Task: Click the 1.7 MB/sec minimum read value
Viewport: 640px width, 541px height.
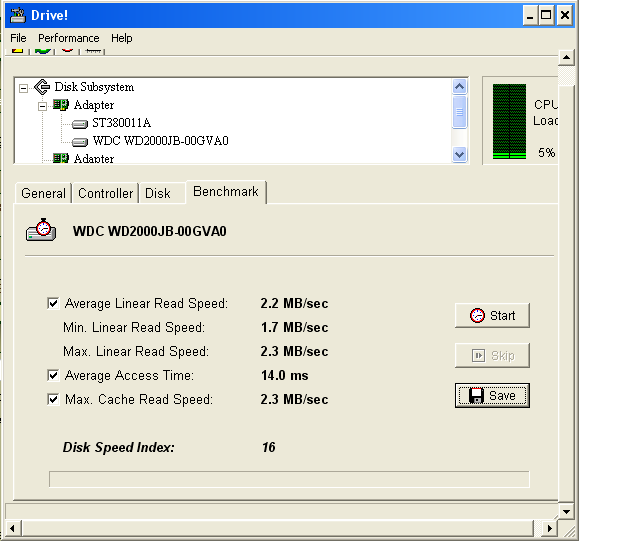Action: click(294, 327)
